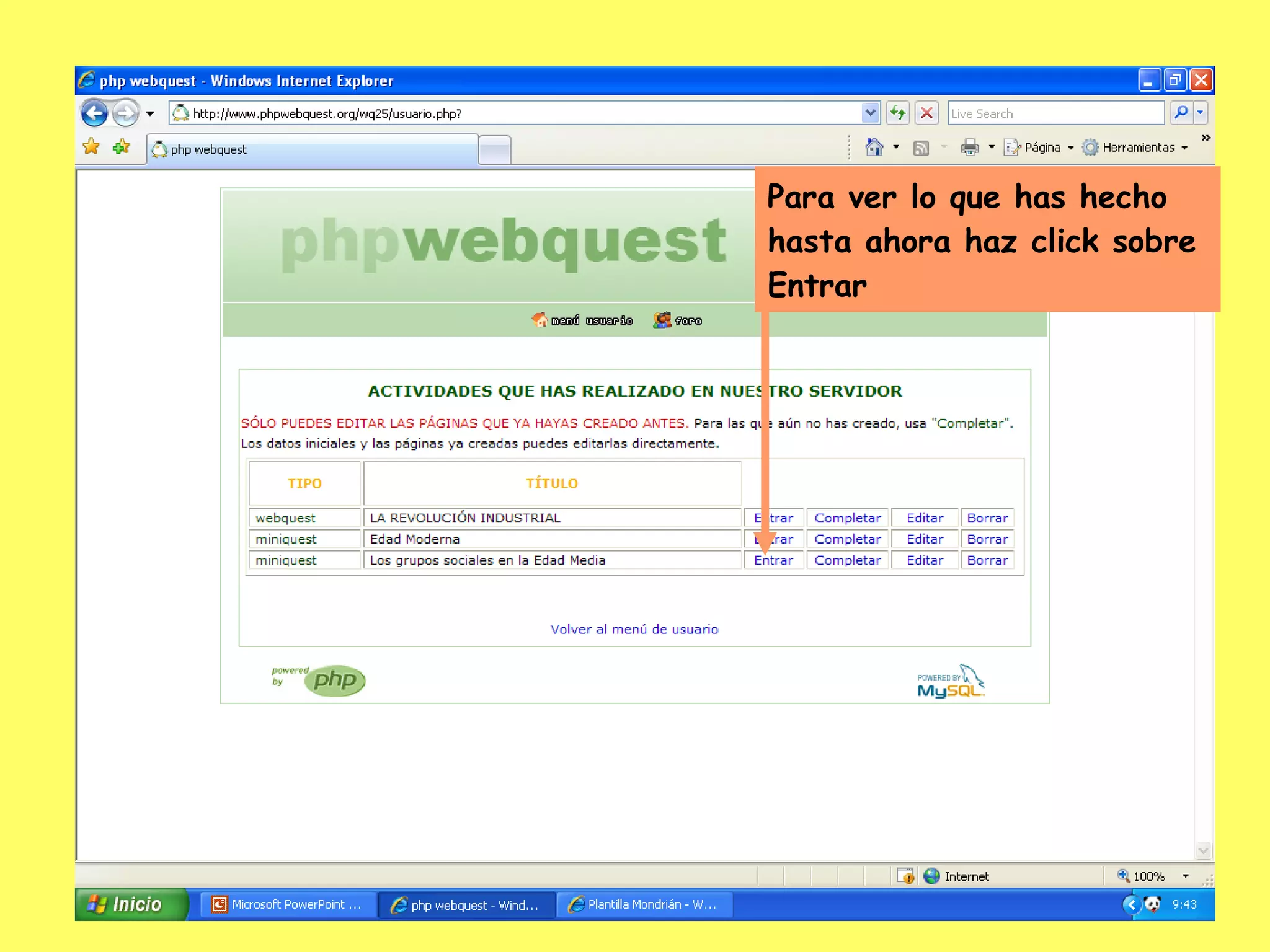Image resolution: width=1270 pixels, height=952 pixels.
Task: Click Completar for Los grupos sociales row
Action: click(847, 560)
